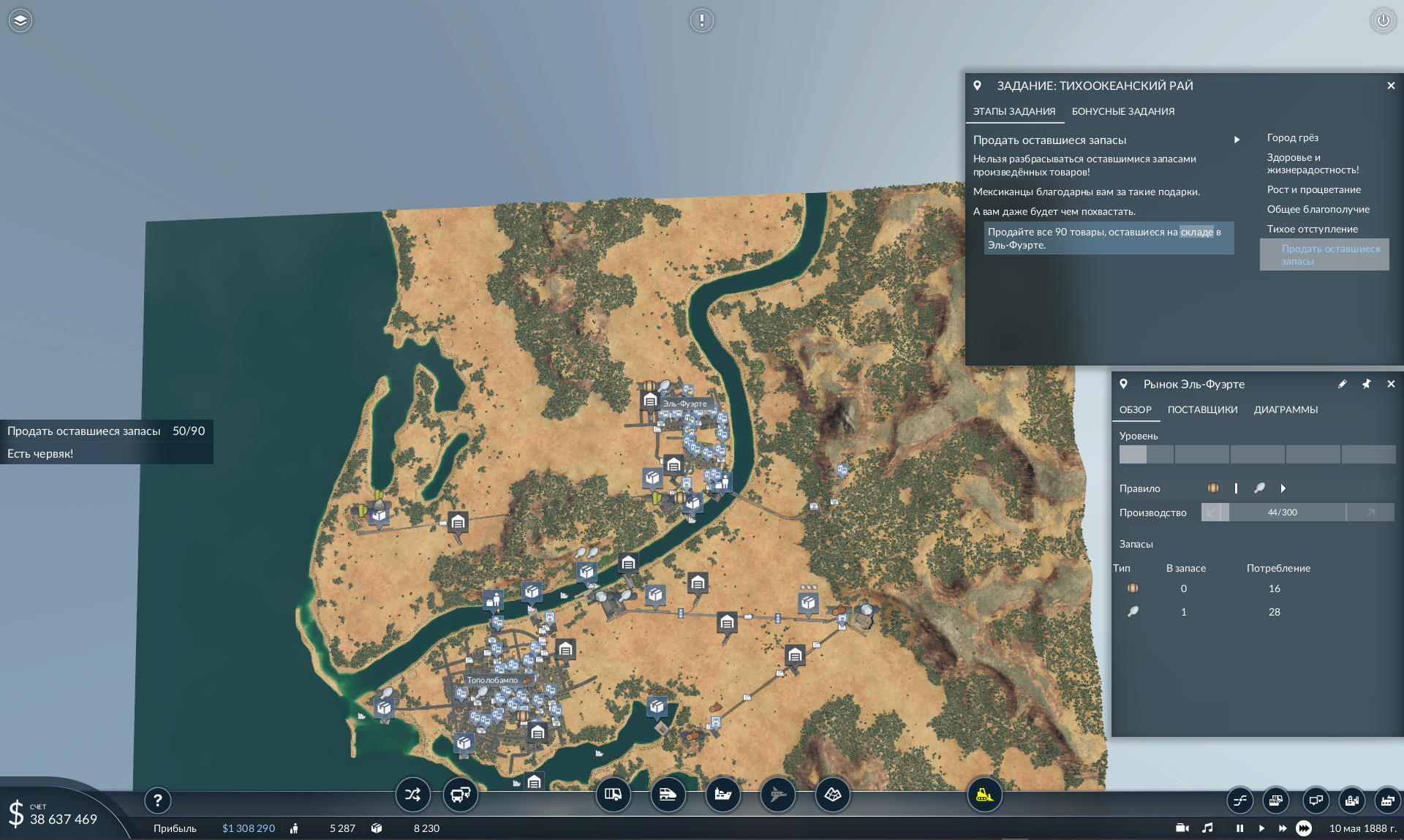Click the barrel cargo icon in Запасы table
This screenshot has height=840, width=1404.
tap(1133, 589)
